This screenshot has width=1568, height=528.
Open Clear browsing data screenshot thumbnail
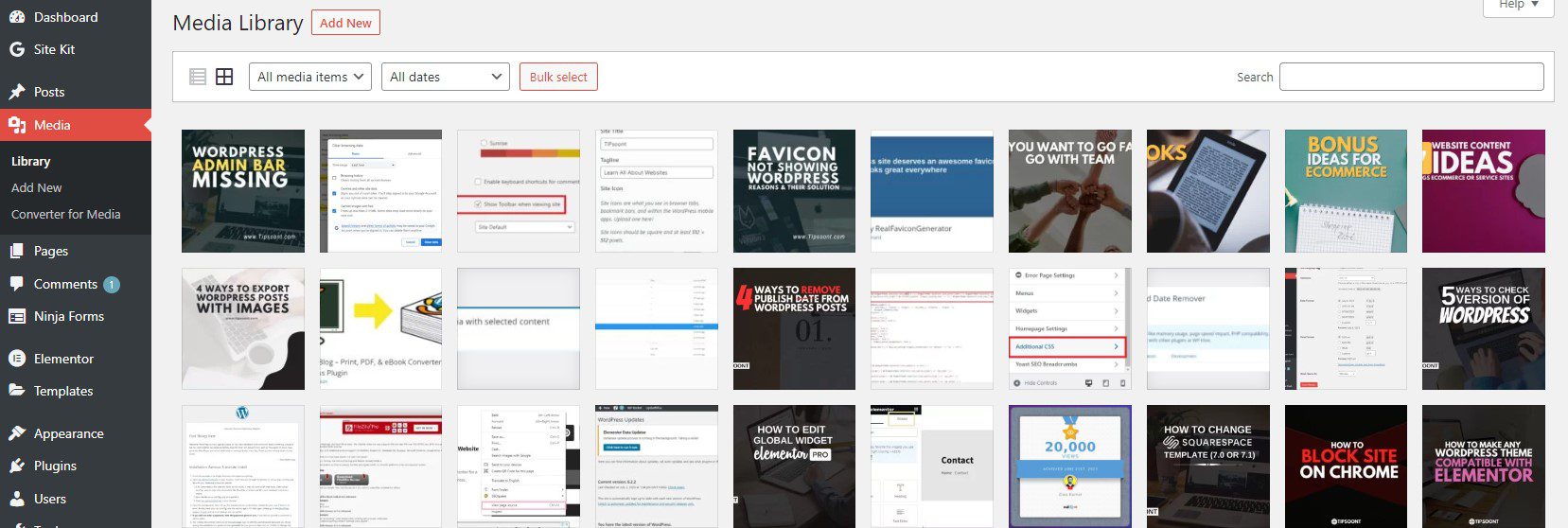(380, 191)
